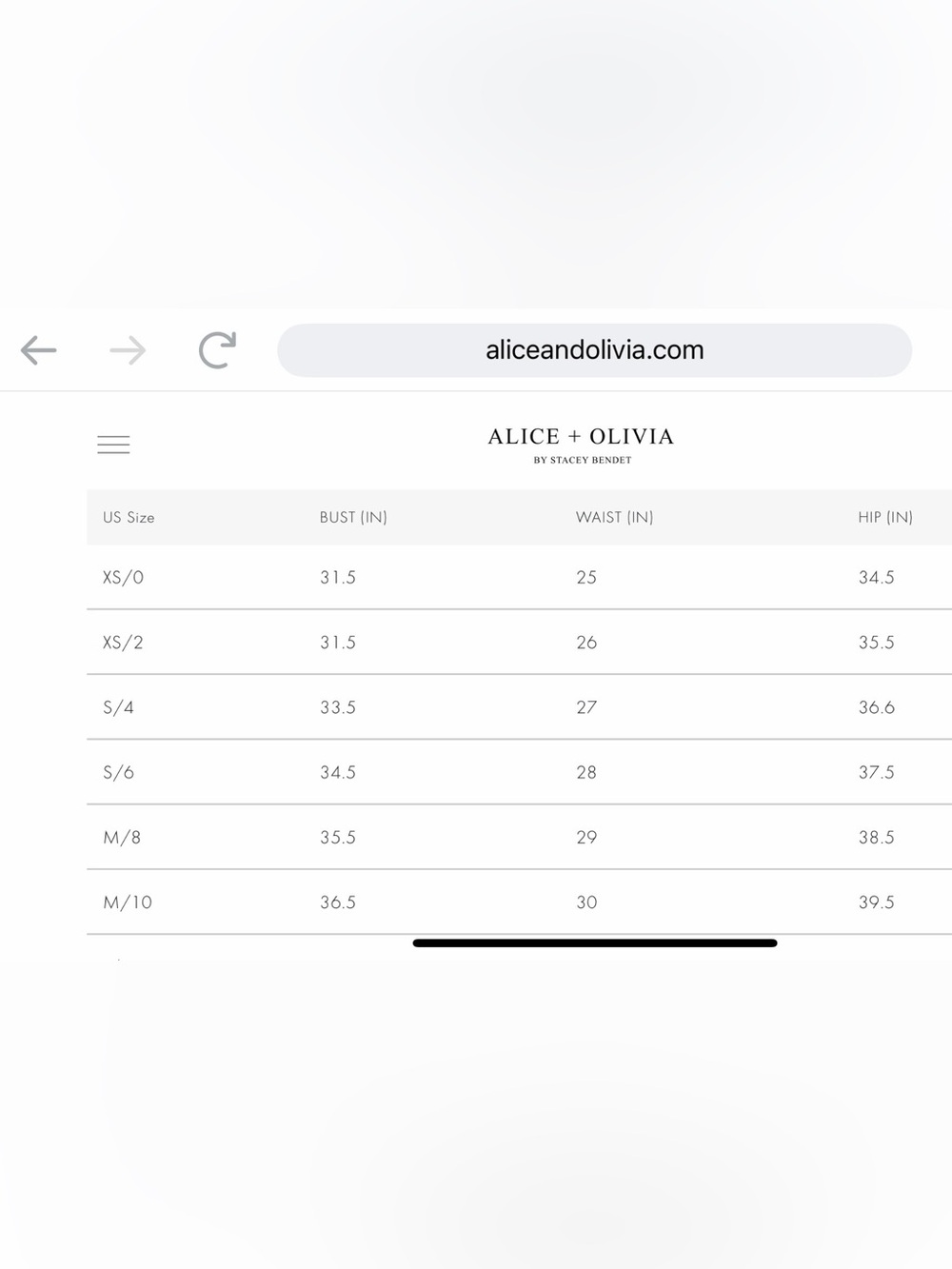Open the hamburger menu
The width and height of the screenshot is (952, 1269).
[113, 445]
